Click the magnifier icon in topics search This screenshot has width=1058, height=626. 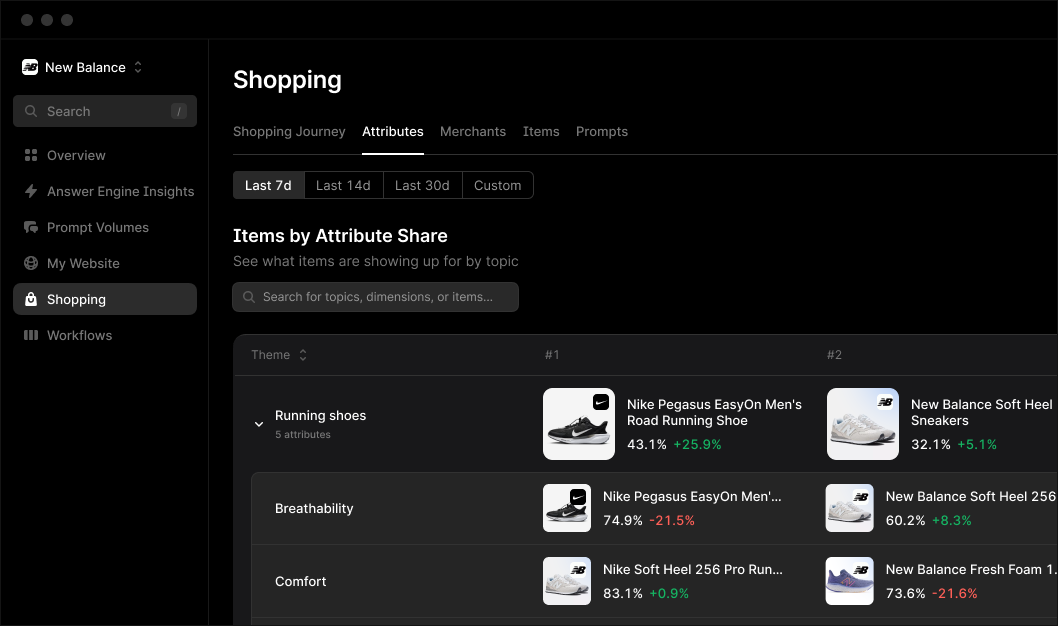click(x=249, y=297)
